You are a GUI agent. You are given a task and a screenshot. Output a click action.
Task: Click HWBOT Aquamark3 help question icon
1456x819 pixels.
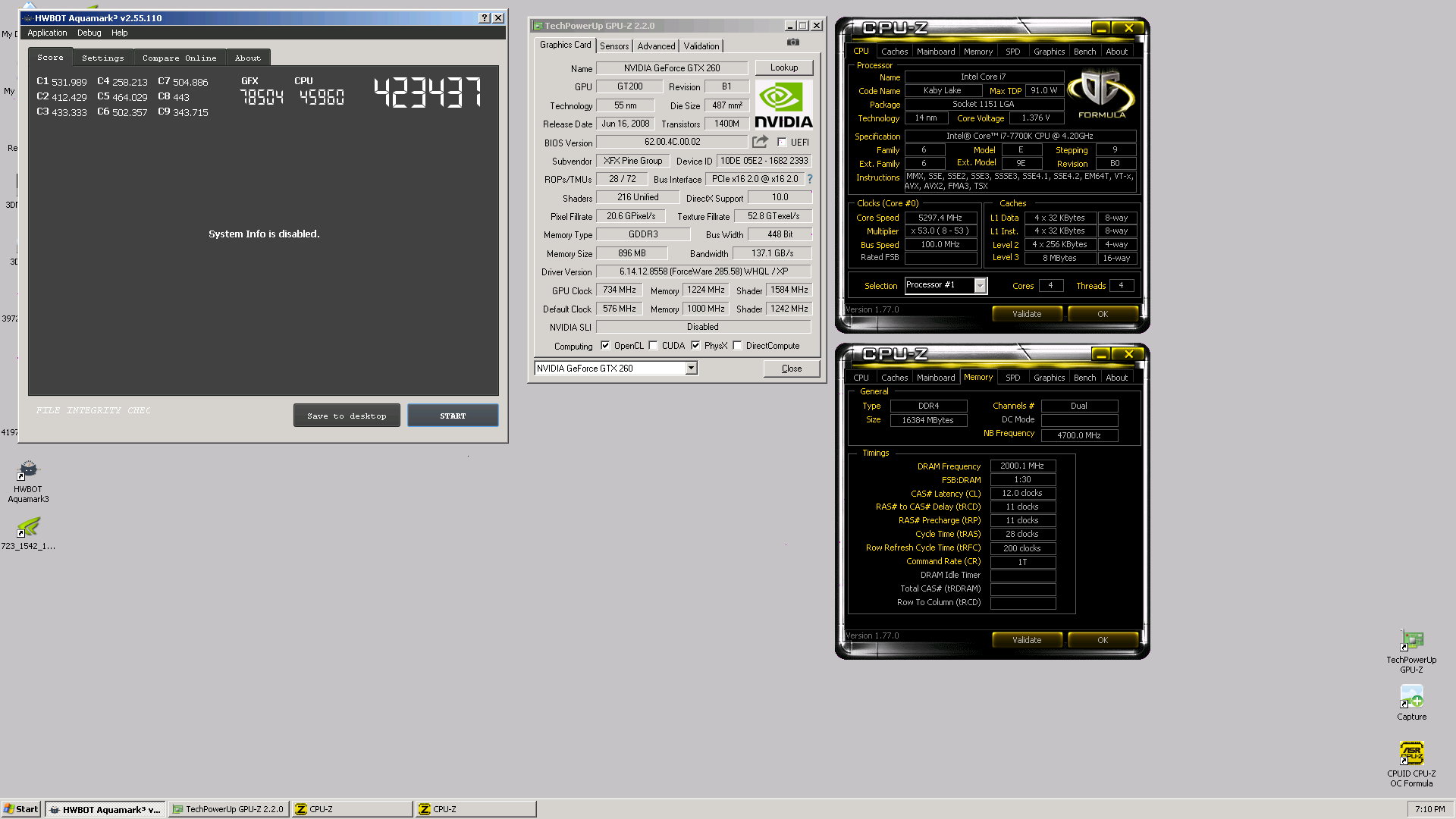(485, 18)
